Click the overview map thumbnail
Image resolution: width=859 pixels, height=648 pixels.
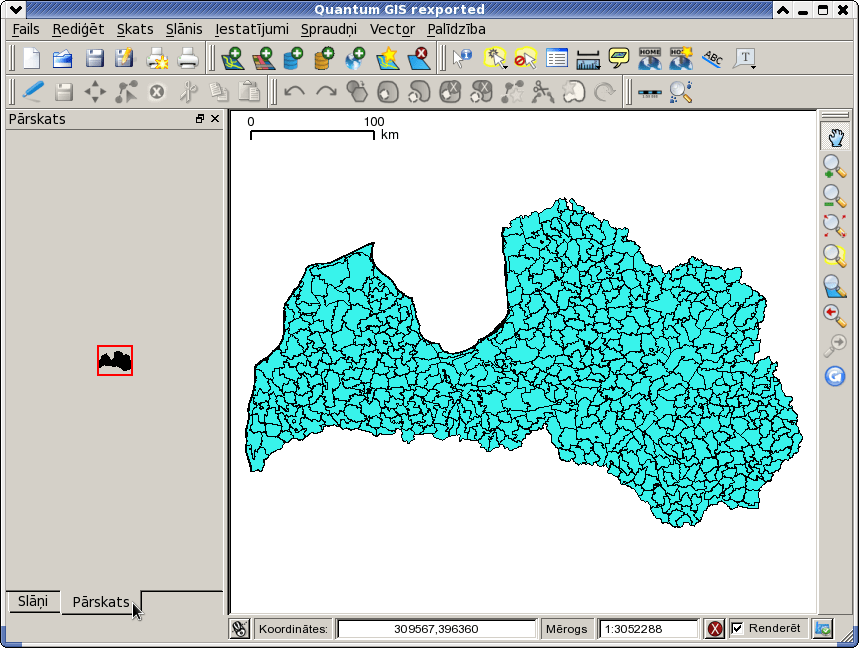pyautogui.click(x=115, y=360)
